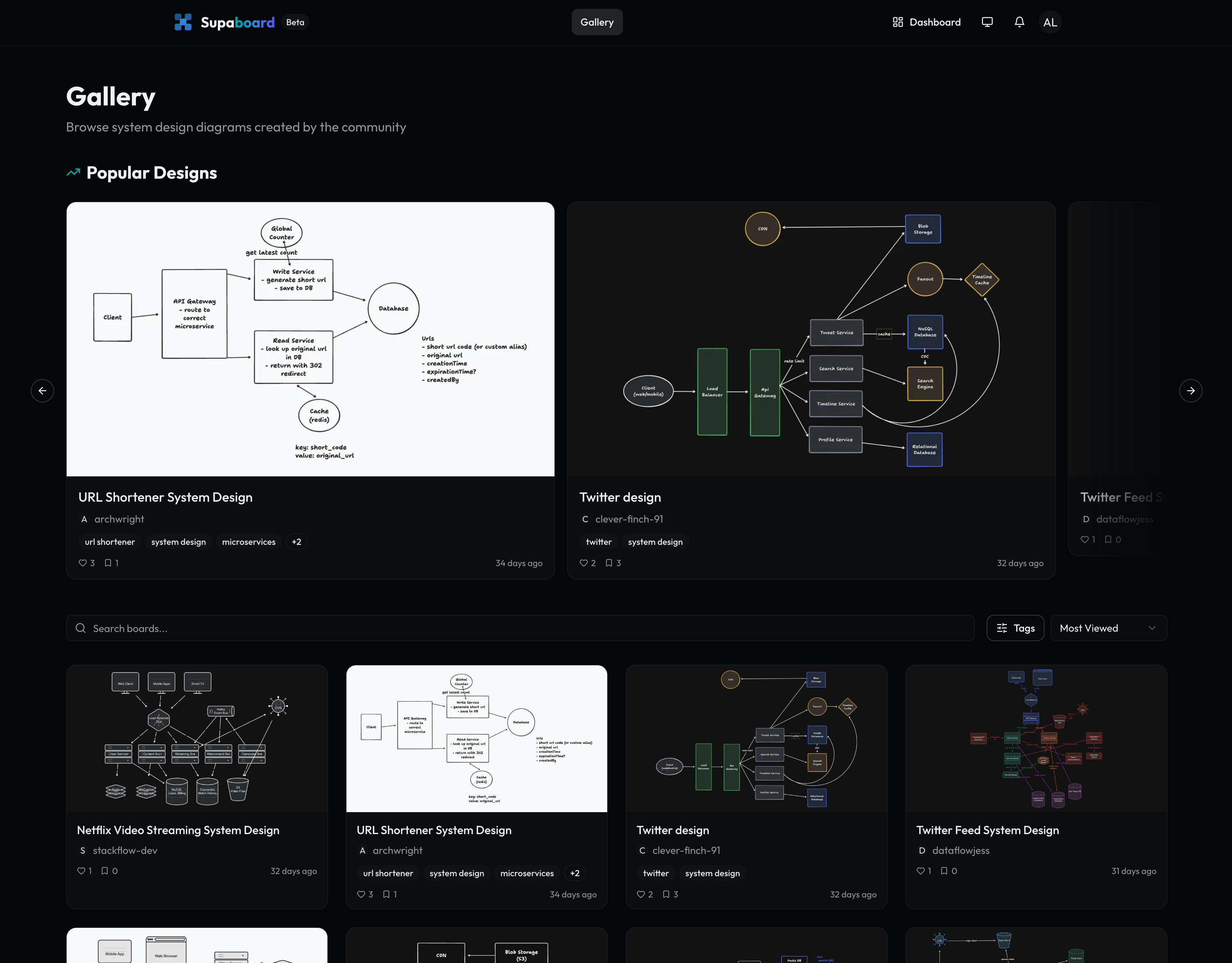Expand +2 tags on featured URL Shortener card

point(296,542)
